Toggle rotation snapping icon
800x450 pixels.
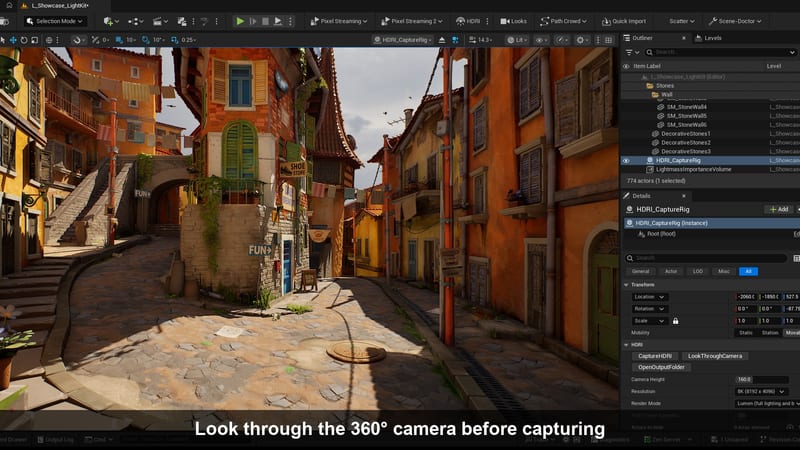146,39
